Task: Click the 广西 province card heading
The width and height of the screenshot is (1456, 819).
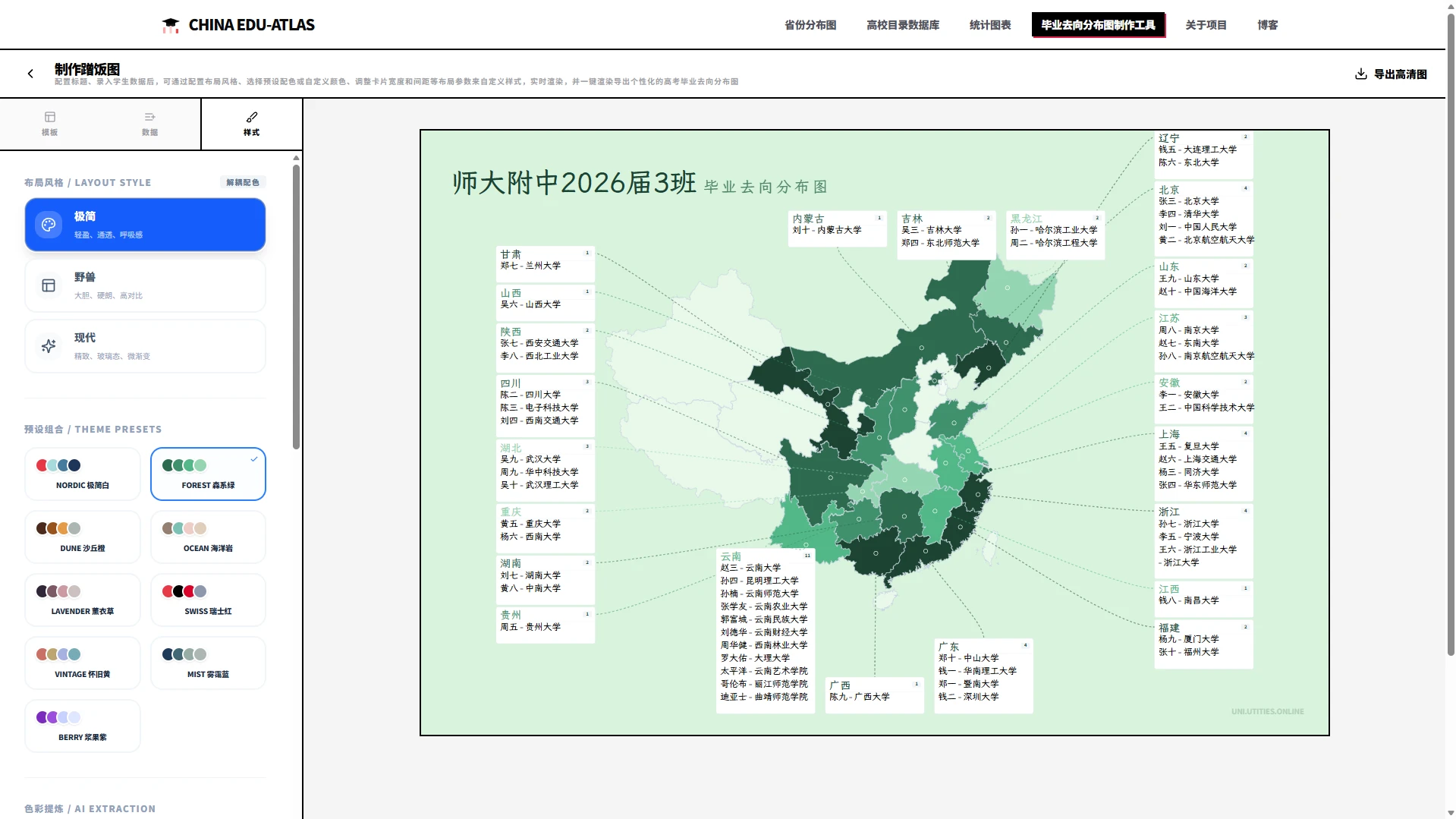Action: click(x=840, y=685)
